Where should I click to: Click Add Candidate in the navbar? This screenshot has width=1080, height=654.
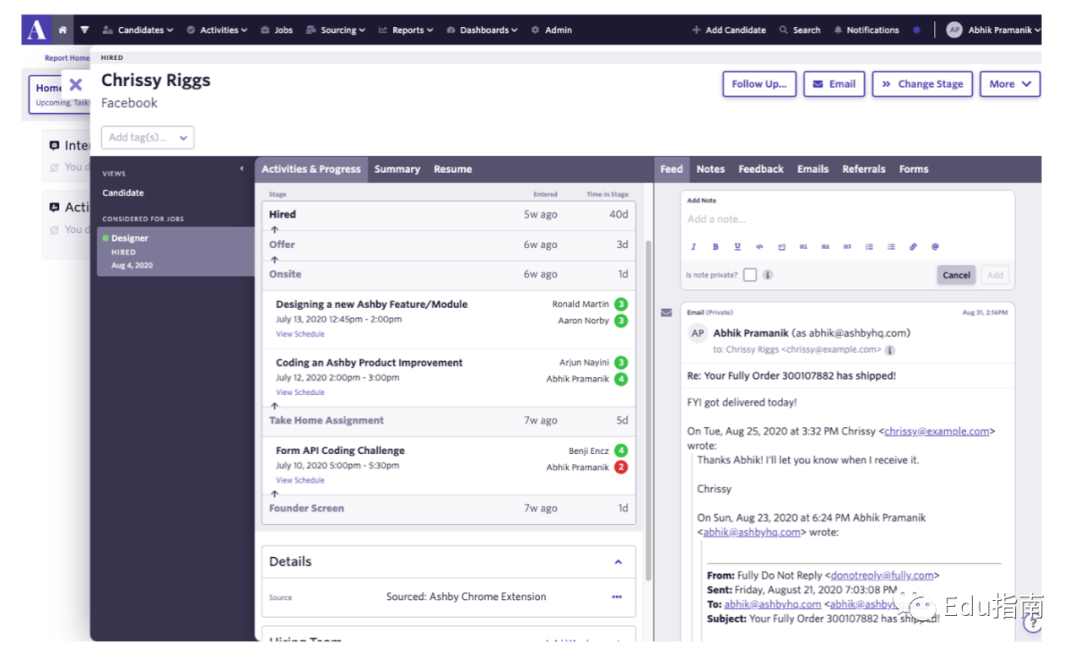729,30
